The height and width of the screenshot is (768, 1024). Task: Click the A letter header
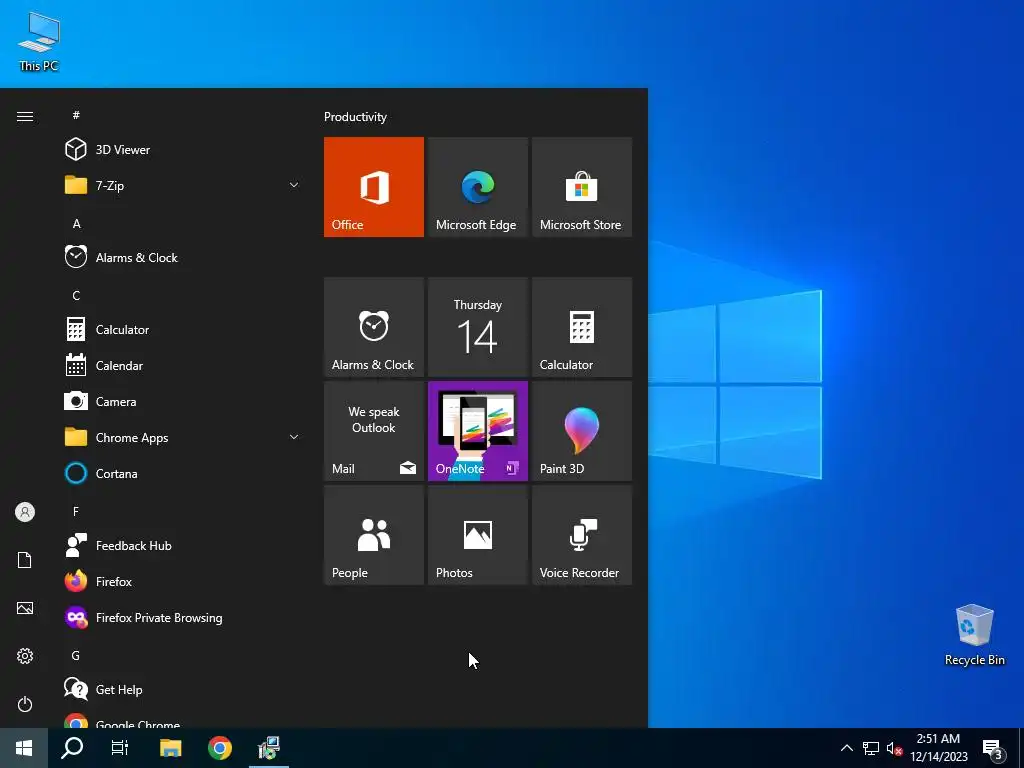pyautogui.click(x=76, y=223)
